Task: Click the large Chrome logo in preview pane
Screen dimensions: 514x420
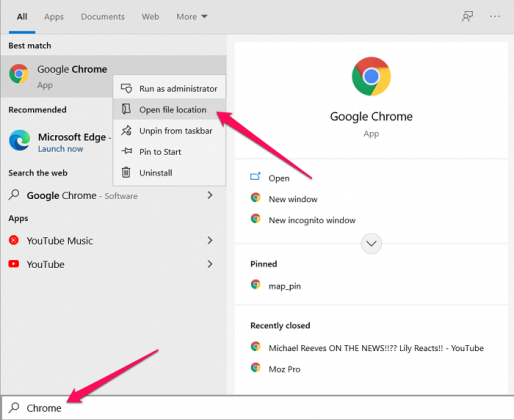Action: click(x=371, y=76)
